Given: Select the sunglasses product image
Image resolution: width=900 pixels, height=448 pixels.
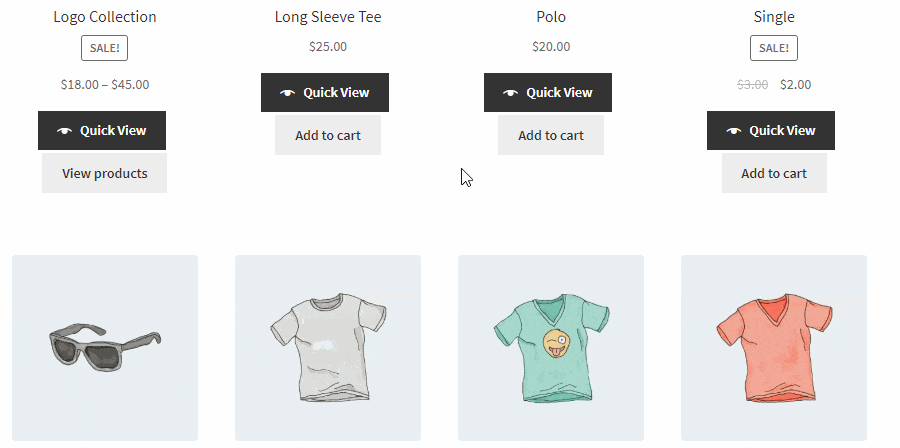Looking at the screenshot, I should click(x=105, y=348).
